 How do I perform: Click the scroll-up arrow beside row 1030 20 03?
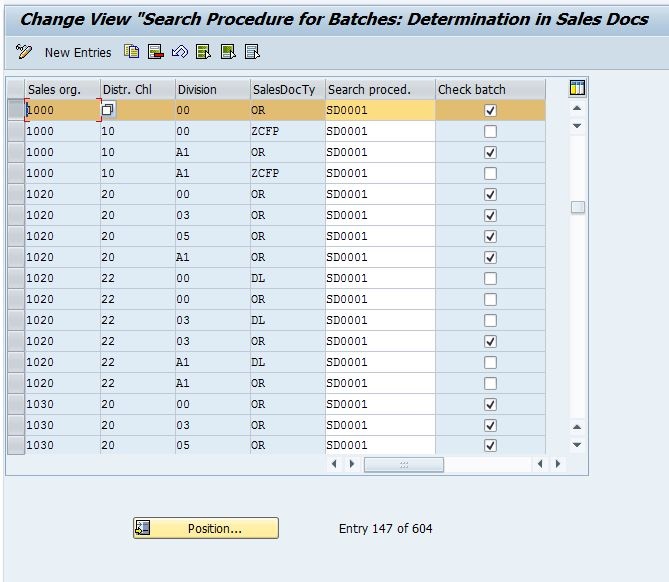tap(577, 427)
